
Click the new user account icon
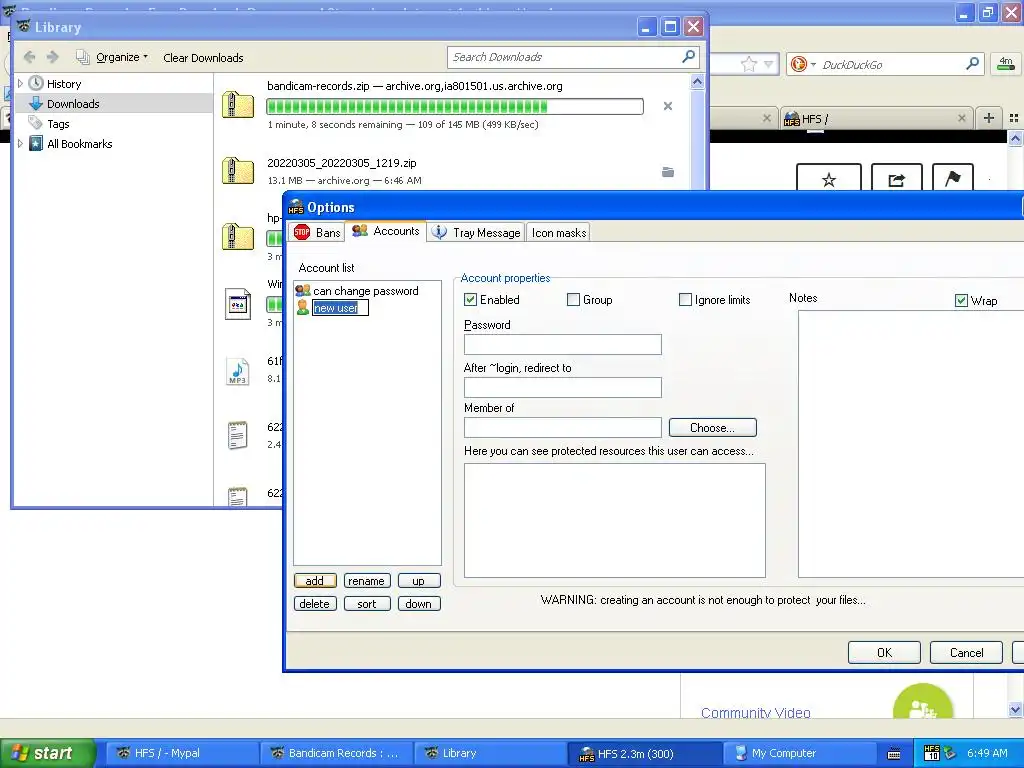click(x=302, y=308)
